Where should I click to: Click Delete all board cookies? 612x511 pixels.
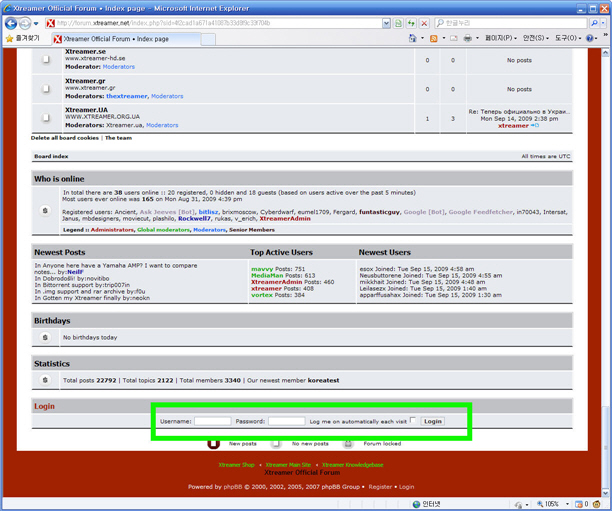[x=65, y=138]
